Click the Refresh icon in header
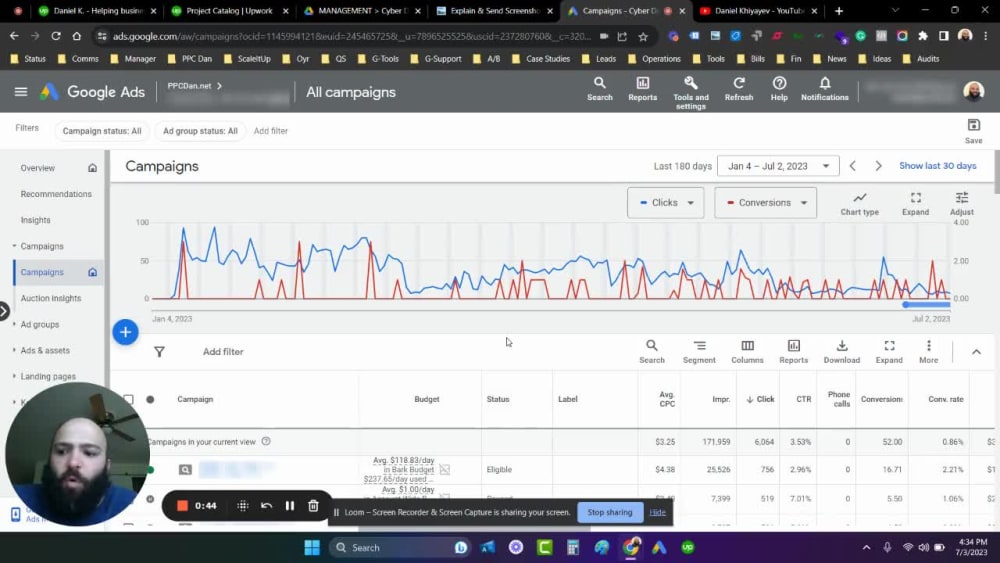Screen dimensions: 1000x563 click(x=739, y=89)
